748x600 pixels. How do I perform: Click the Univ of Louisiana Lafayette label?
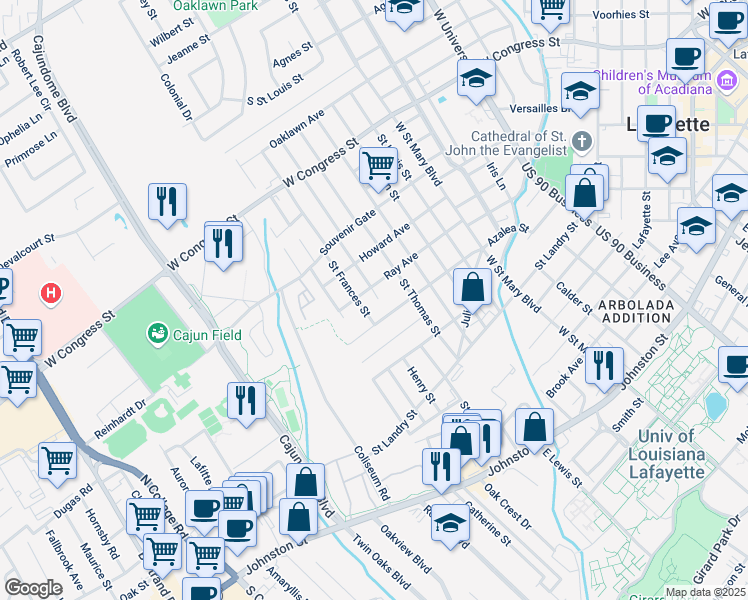pyautogui.click(x=666, y=454)
